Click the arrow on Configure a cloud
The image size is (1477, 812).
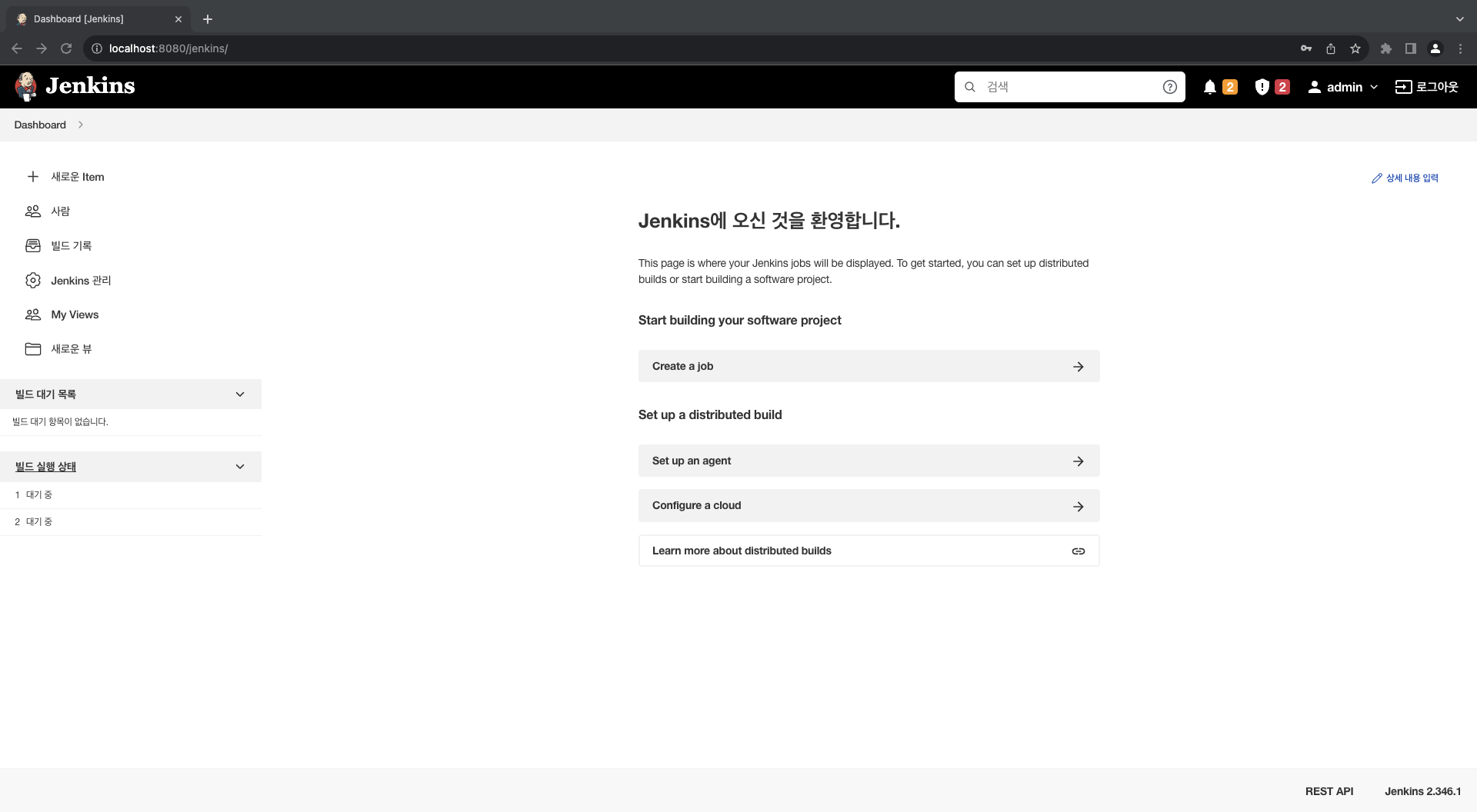coord(1079,507)
